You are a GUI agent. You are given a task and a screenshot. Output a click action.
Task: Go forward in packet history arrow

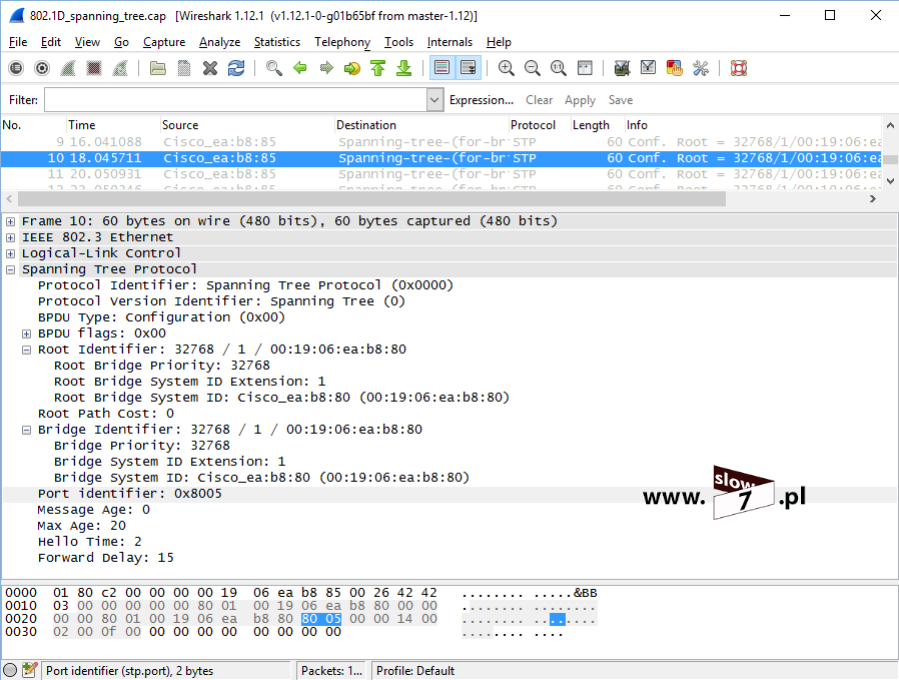coord(326,68)
